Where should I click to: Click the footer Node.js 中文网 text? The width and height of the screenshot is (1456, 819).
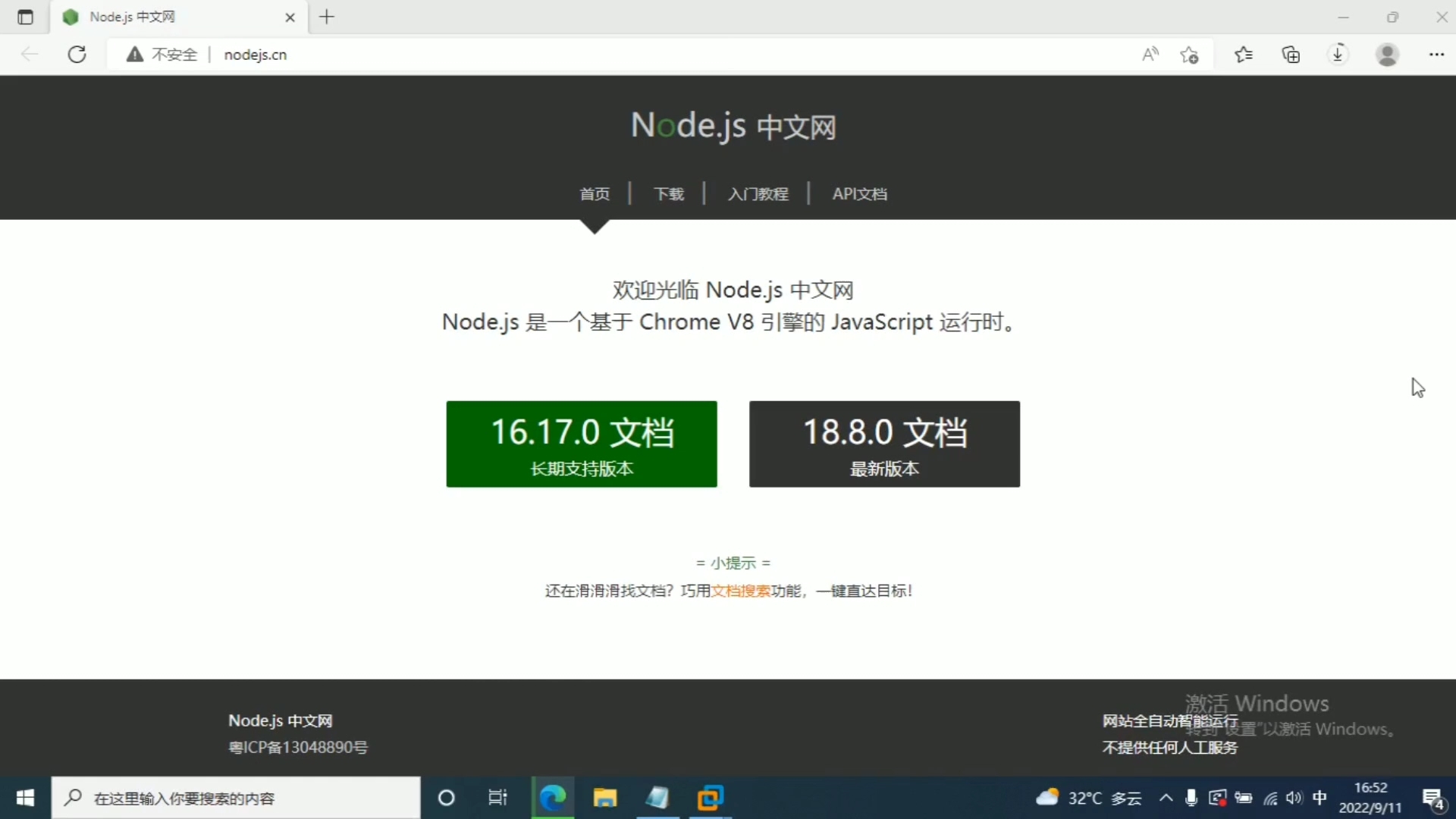[281, 720]
